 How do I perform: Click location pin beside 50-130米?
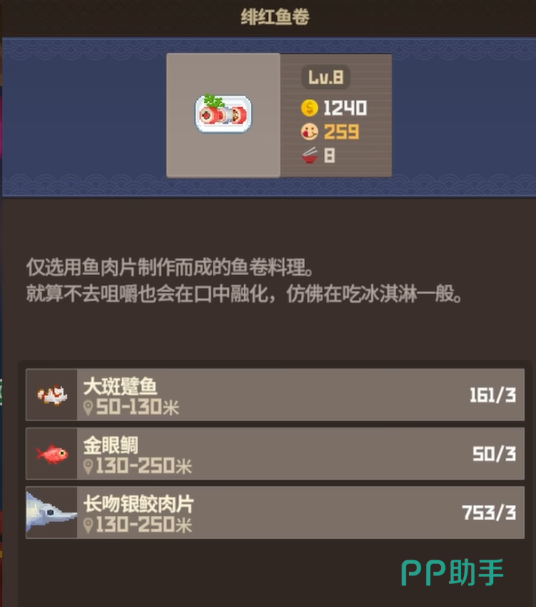tap(88, 408)
